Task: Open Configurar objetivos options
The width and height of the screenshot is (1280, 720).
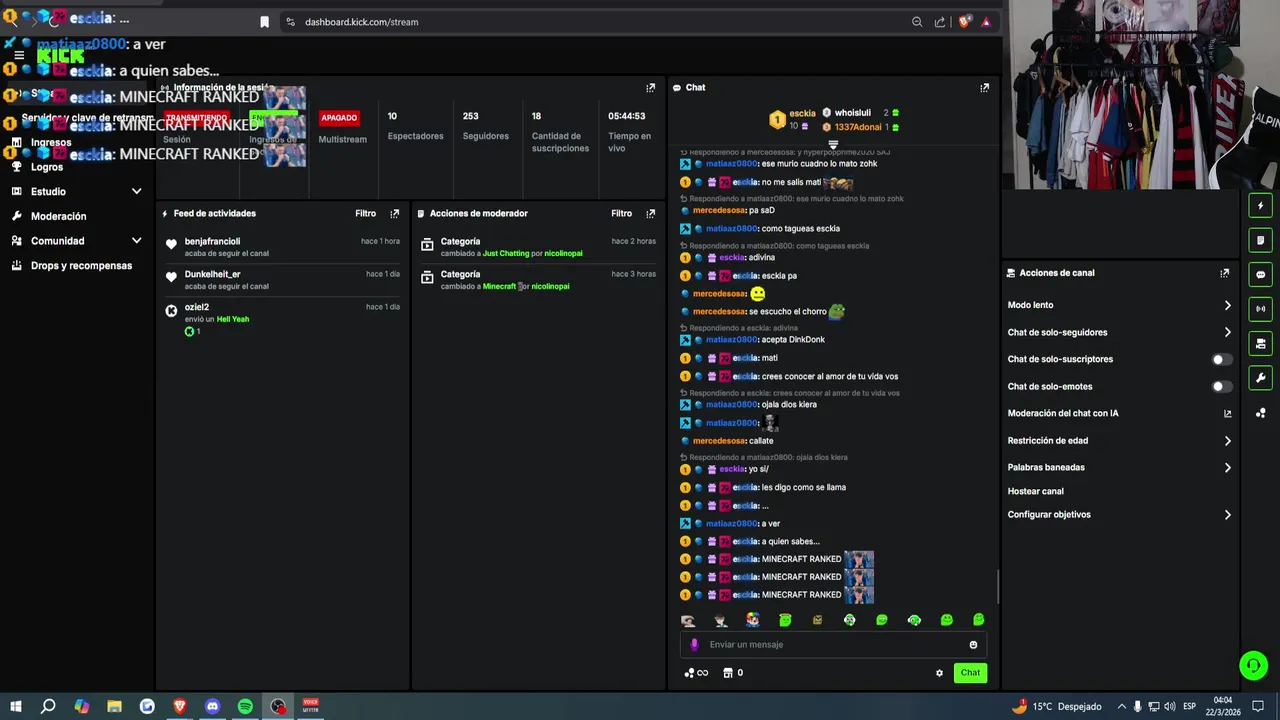Action: pos(1119,515)
